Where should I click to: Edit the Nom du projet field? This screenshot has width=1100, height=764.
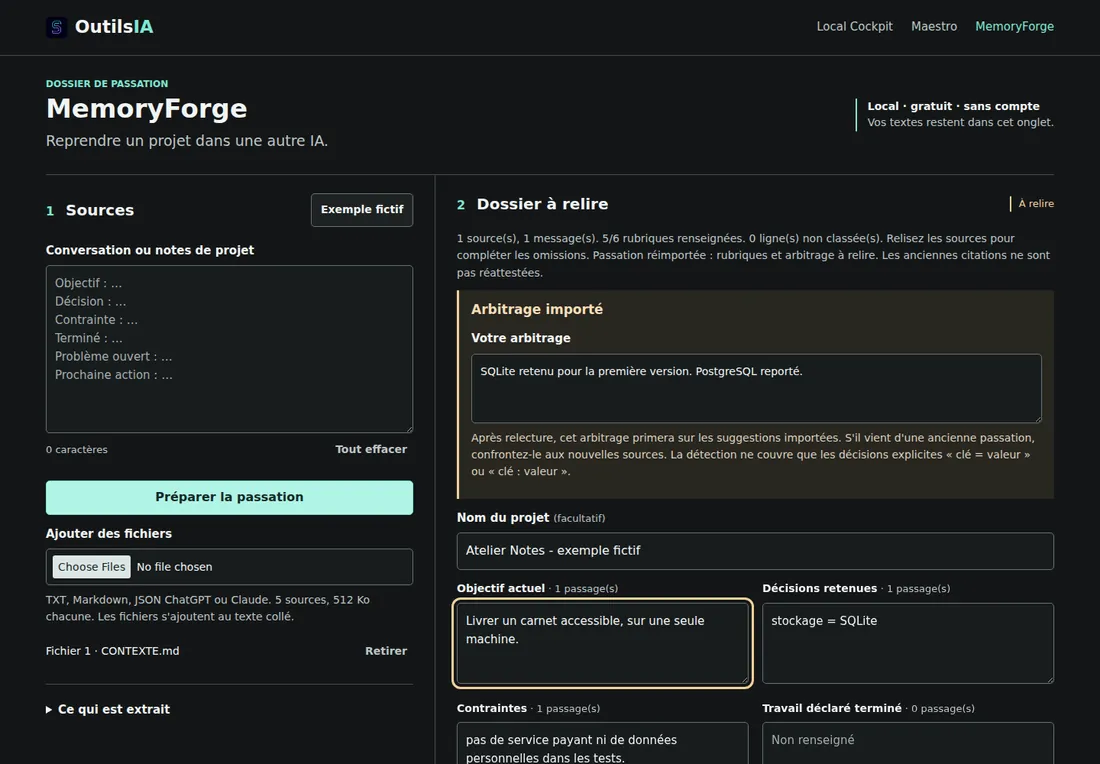[x=755, y=551]
